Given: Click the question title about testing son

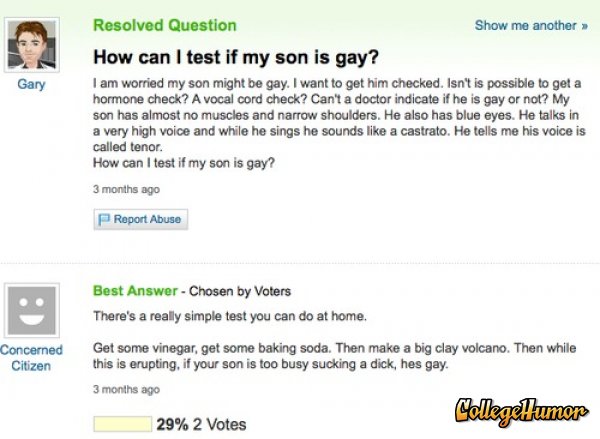Looking at the screenshot, I should click(236, 55).
